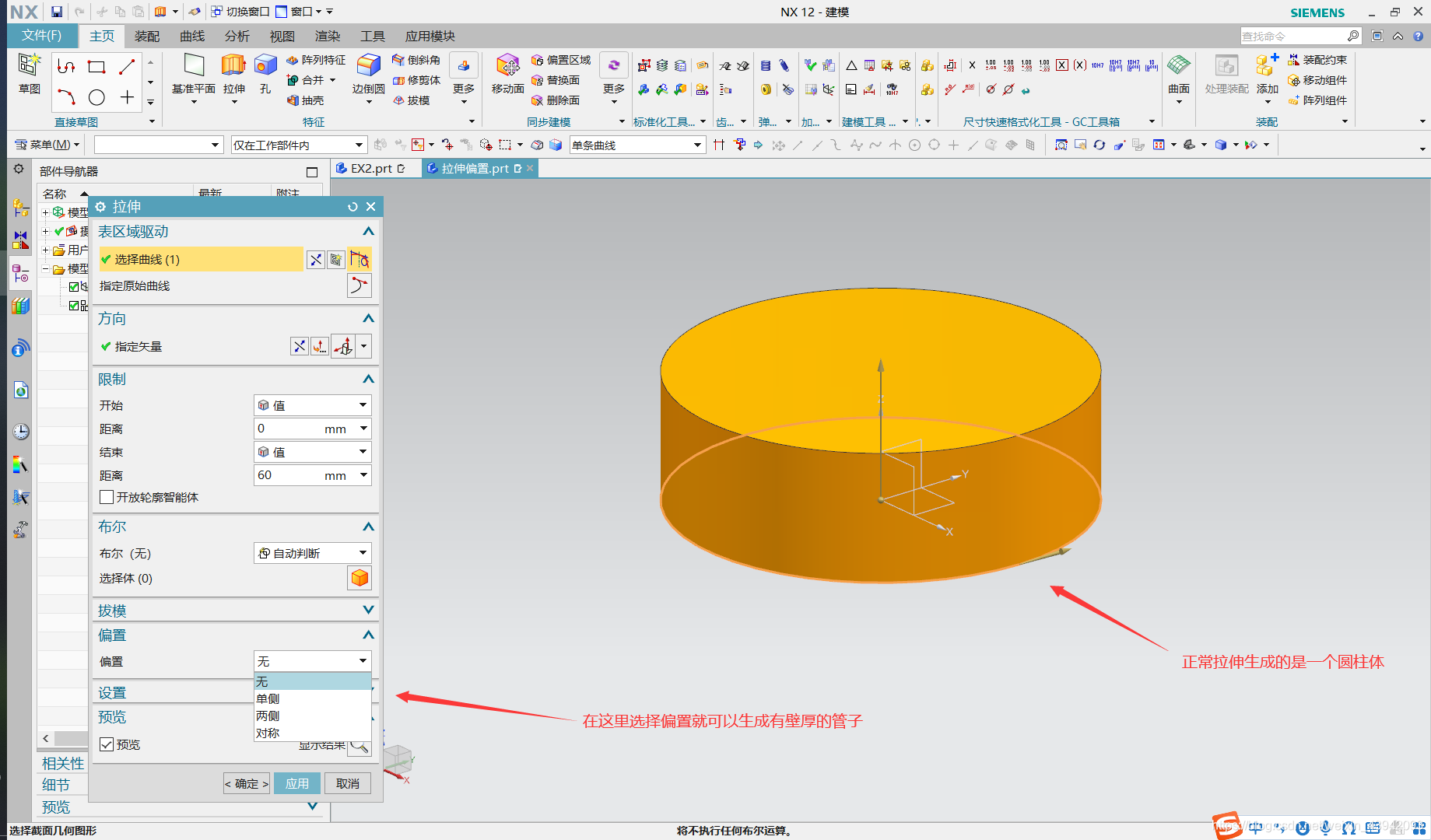Select Offset Region (偏置区域)

coord(561,60)
